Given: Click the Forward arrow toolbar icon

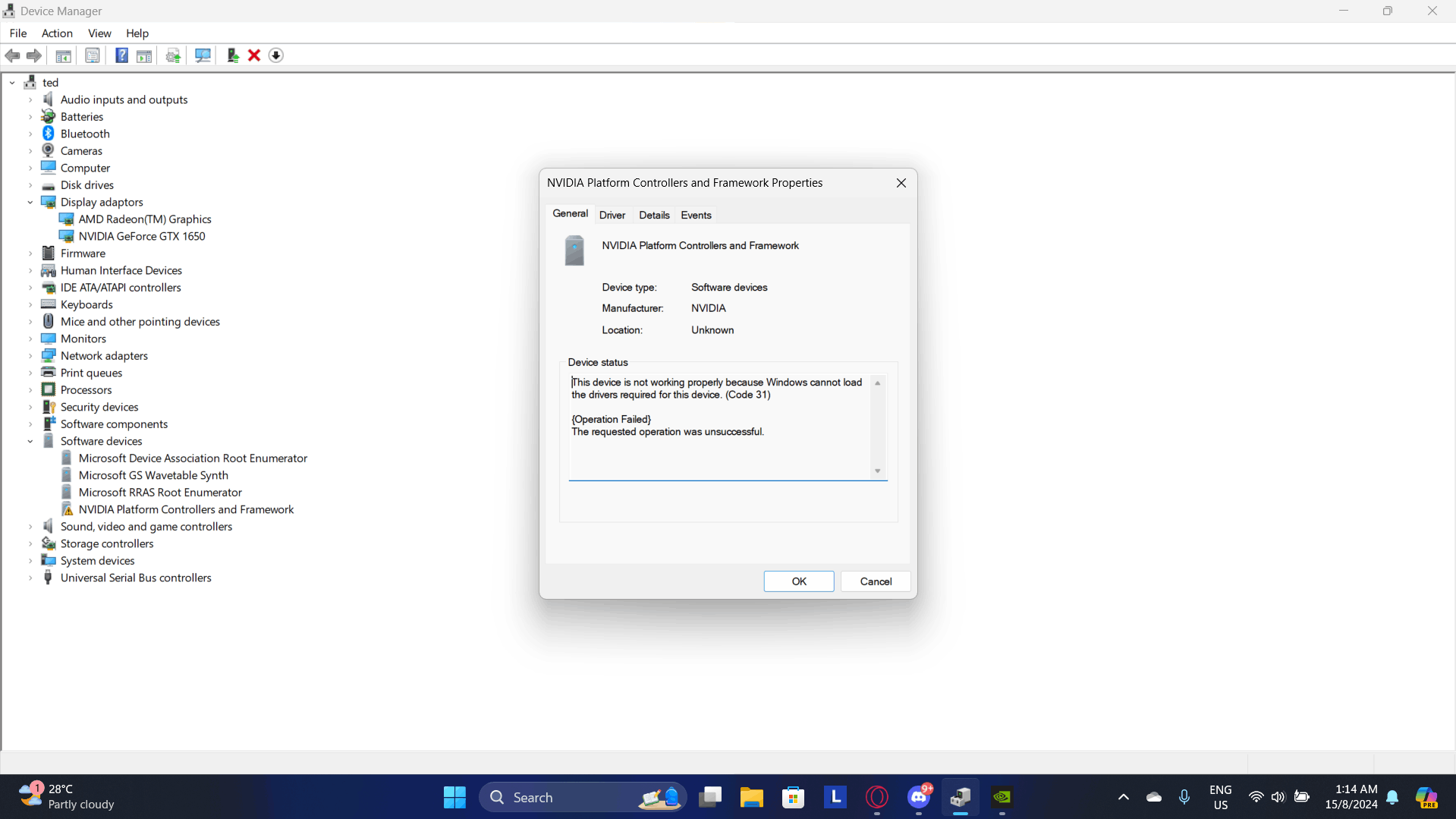Looking at the screenshot, I should point(34,55).
